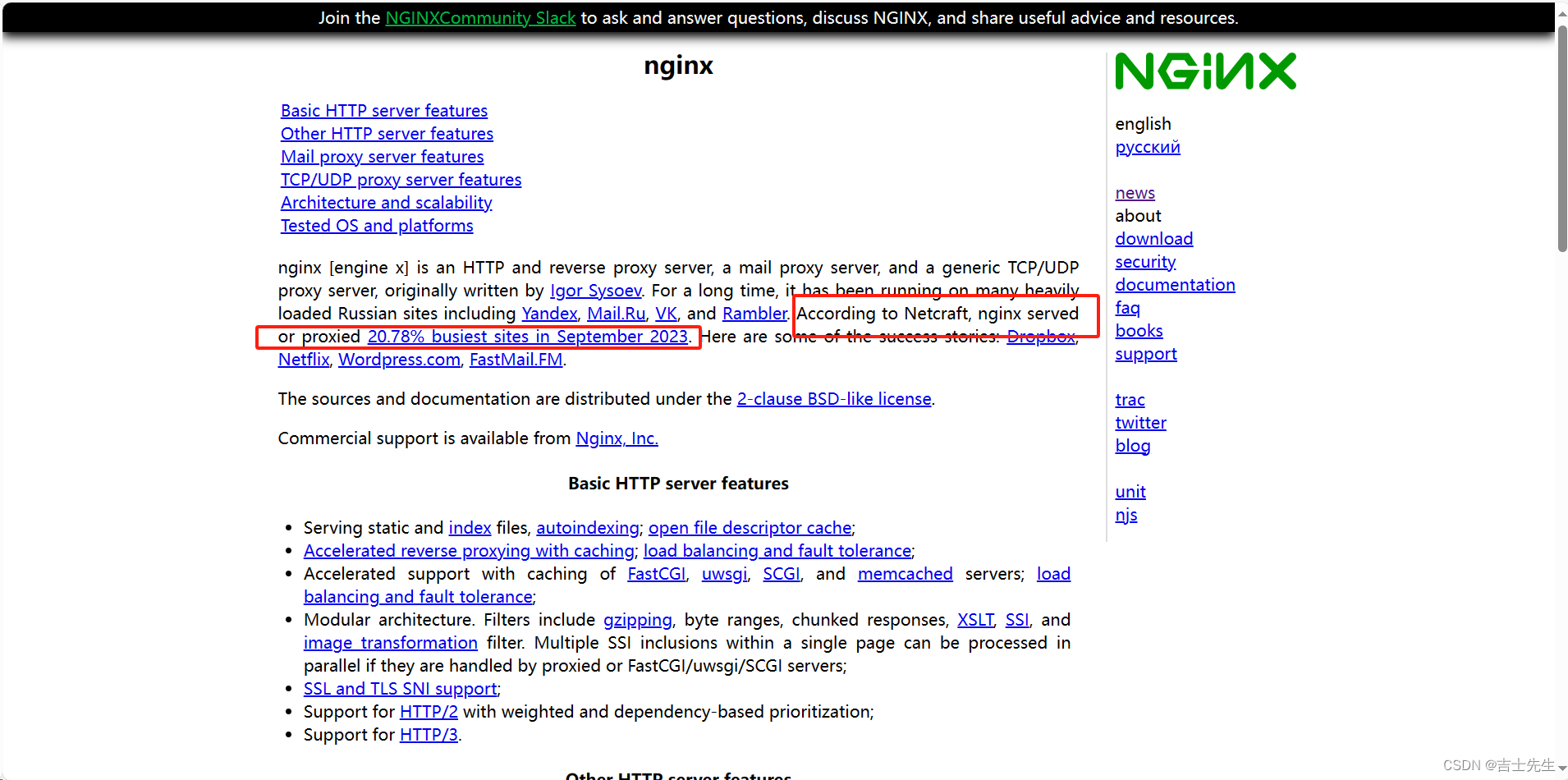Open the Netflix success story link

point(304,360)
